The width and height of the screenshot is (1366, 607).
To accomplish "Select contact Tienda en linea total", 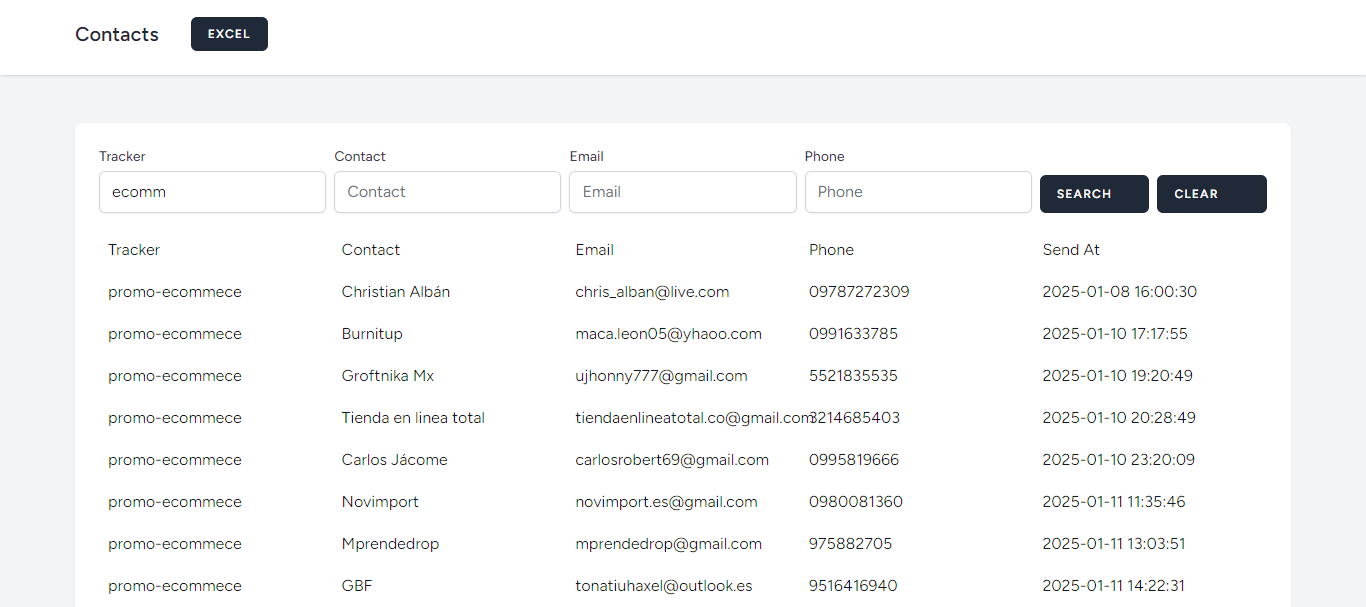I will tap(413, 418).
